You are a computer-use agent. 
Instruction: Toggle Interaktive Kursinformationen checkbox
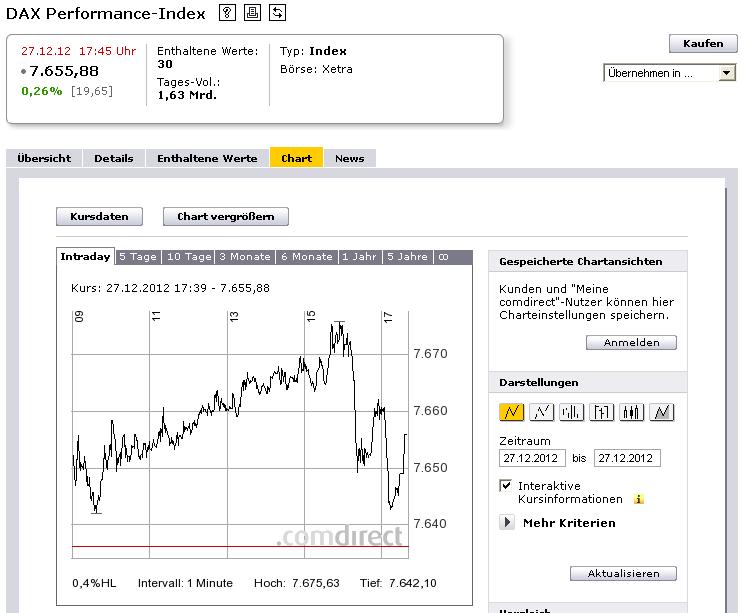click(505, 486)
